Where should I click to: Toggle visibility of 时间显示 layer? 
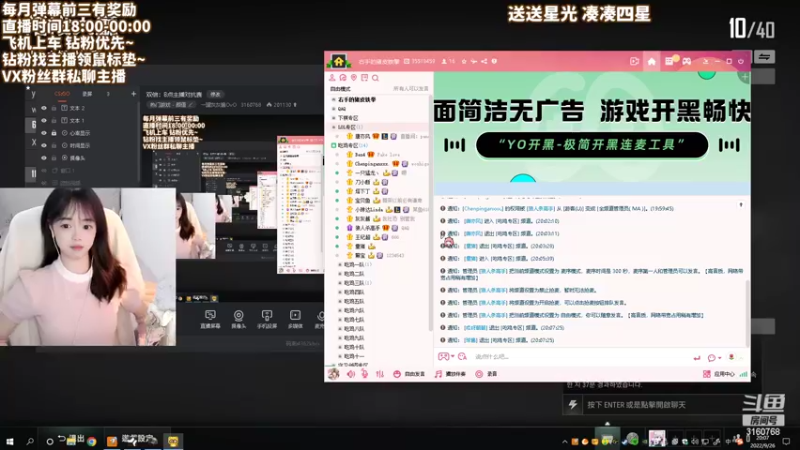(x=44, y=145)
